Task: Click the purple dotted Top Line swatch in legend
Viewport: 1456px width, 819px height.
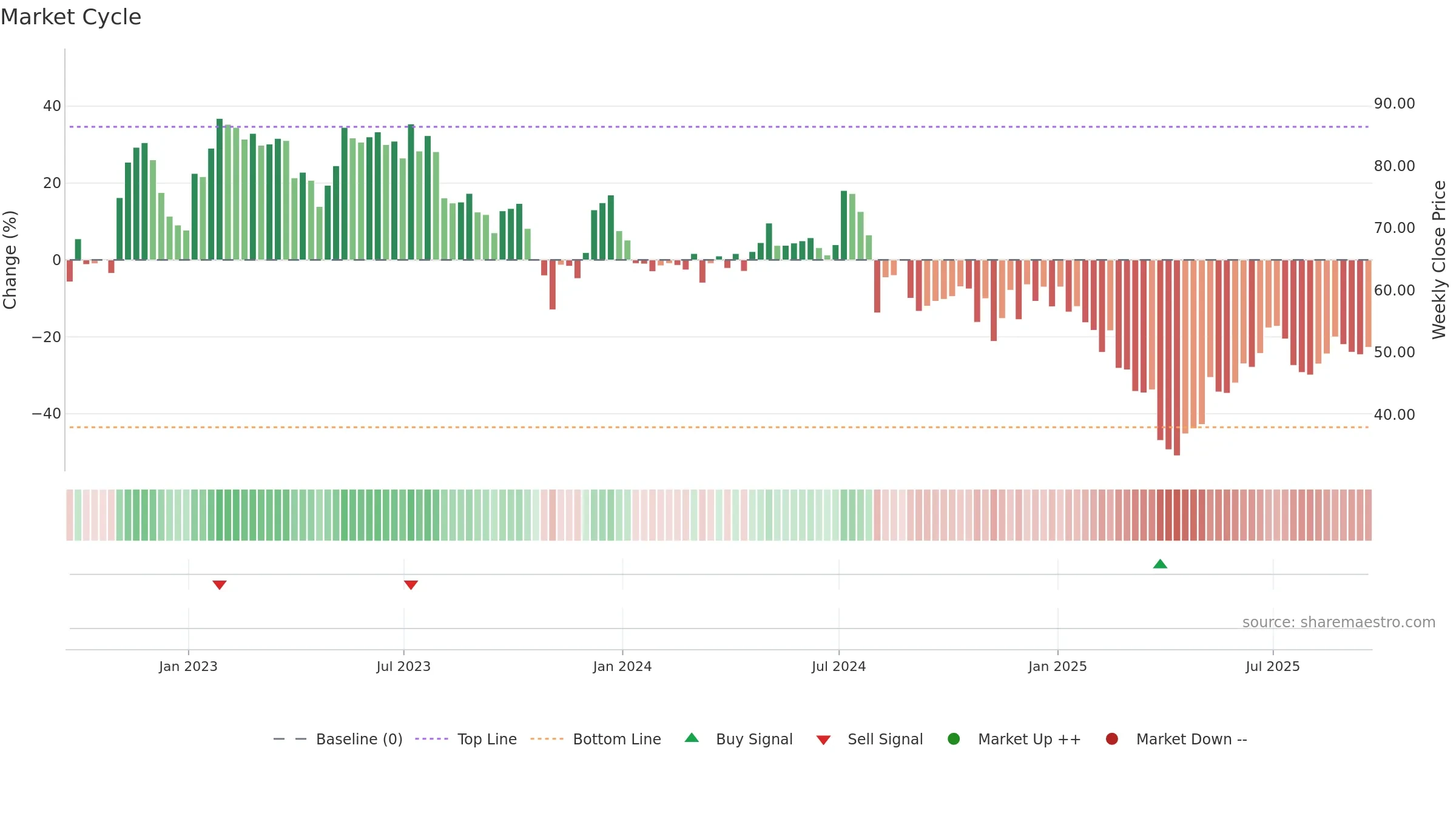Action: [x=431, y=739]
